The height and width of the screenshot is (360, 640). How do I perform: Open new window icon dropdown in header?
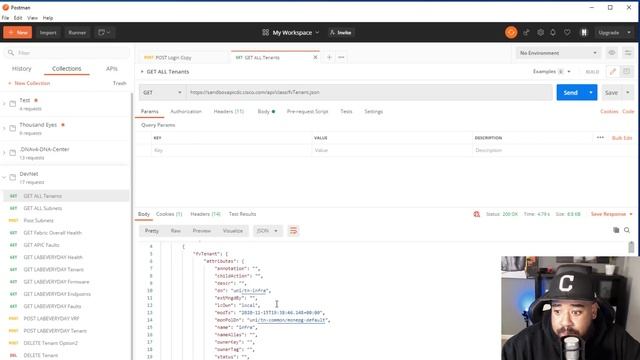[104, 32]
